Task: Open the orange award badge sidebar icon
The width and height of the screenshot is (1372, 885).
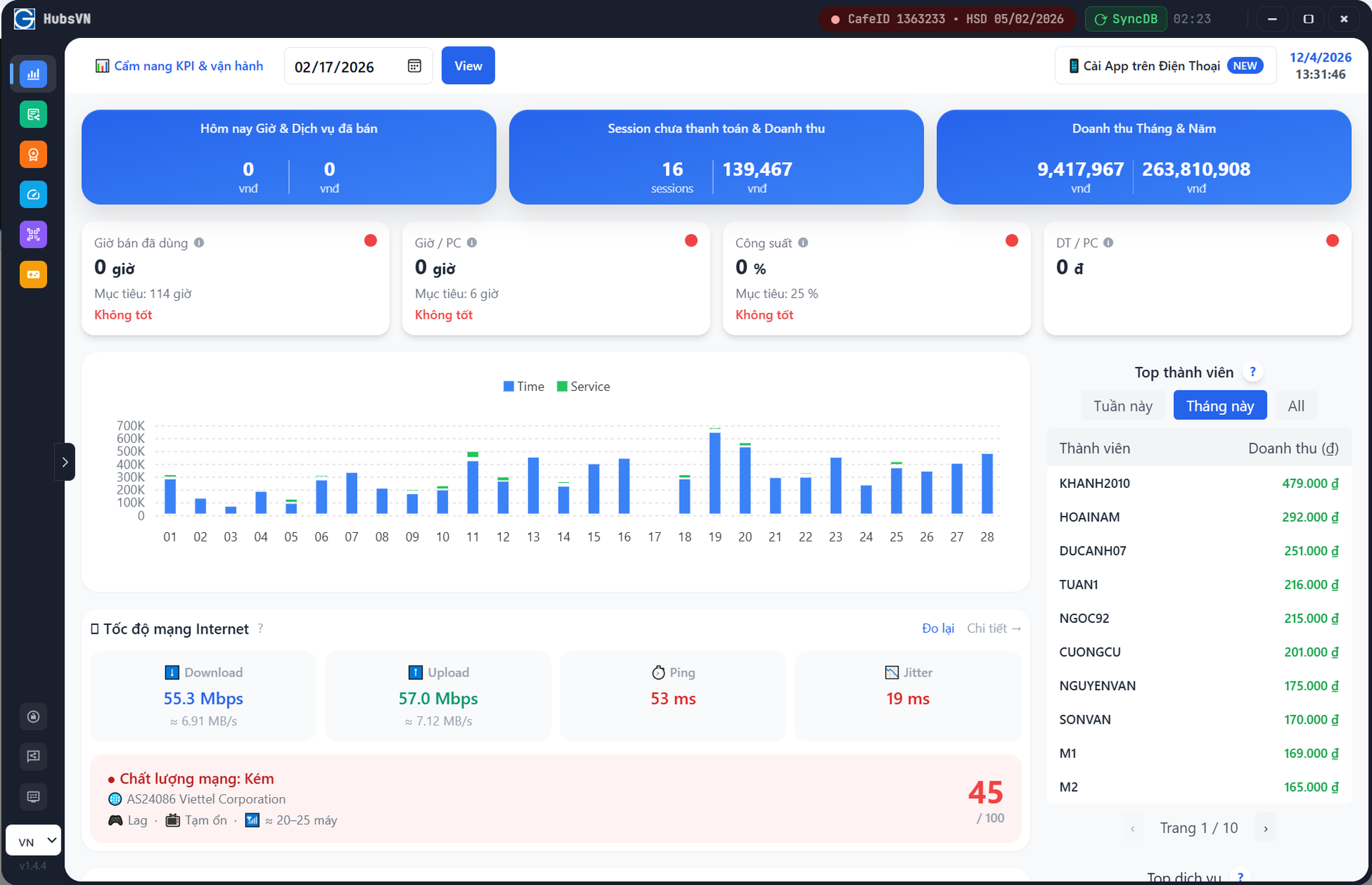Action: point(33,154)
